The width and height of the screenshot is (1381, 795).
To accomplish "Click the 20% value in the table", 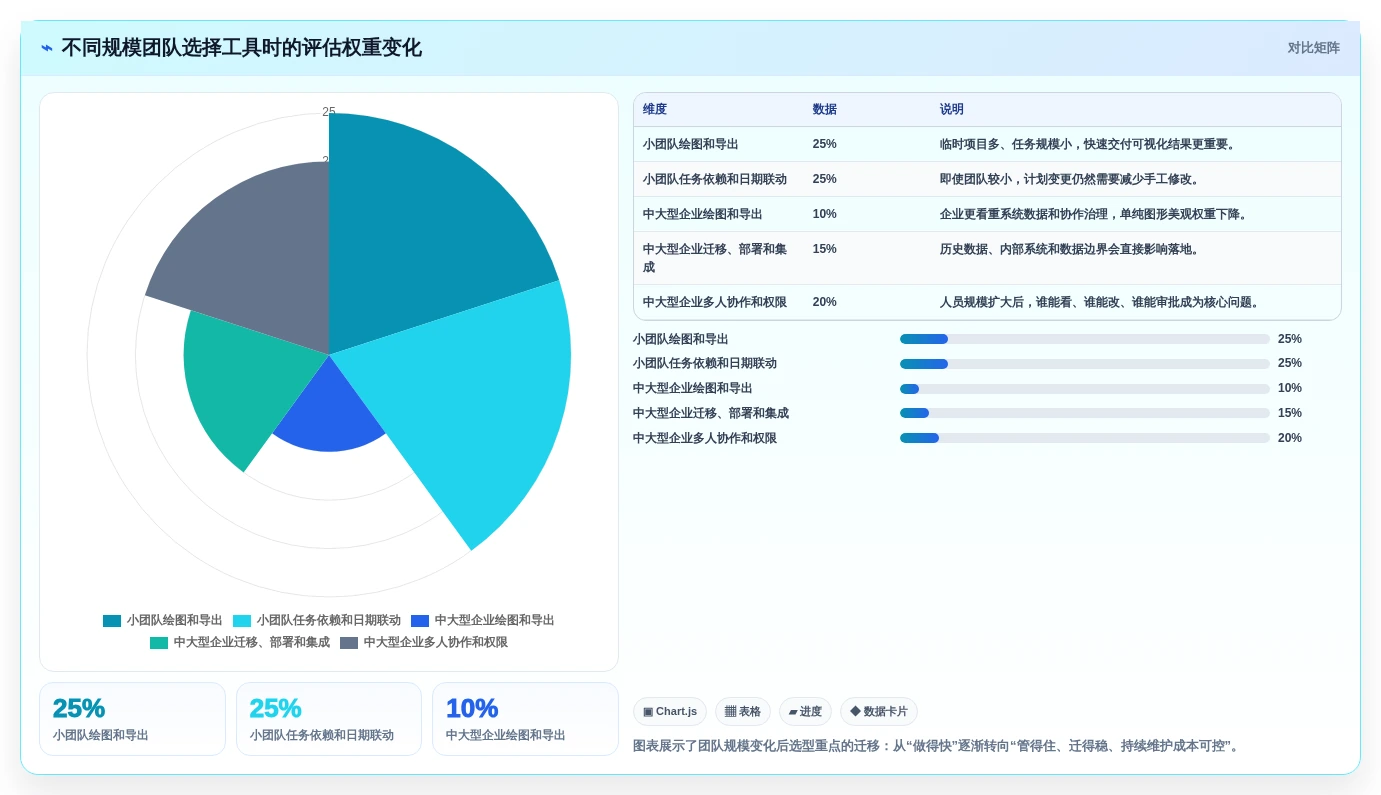I will [x=825, y=302].
